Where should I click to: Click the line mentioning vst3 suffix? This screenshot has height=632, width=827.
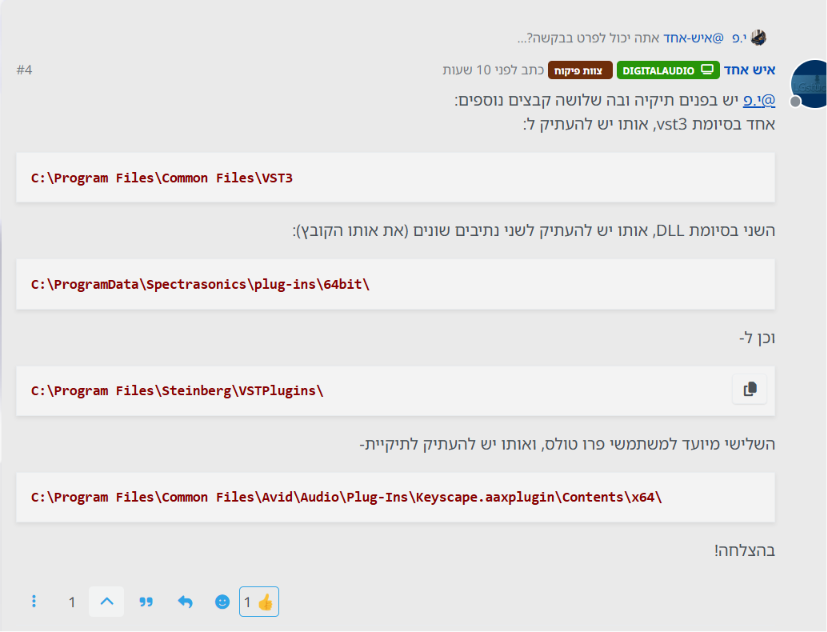649,125
